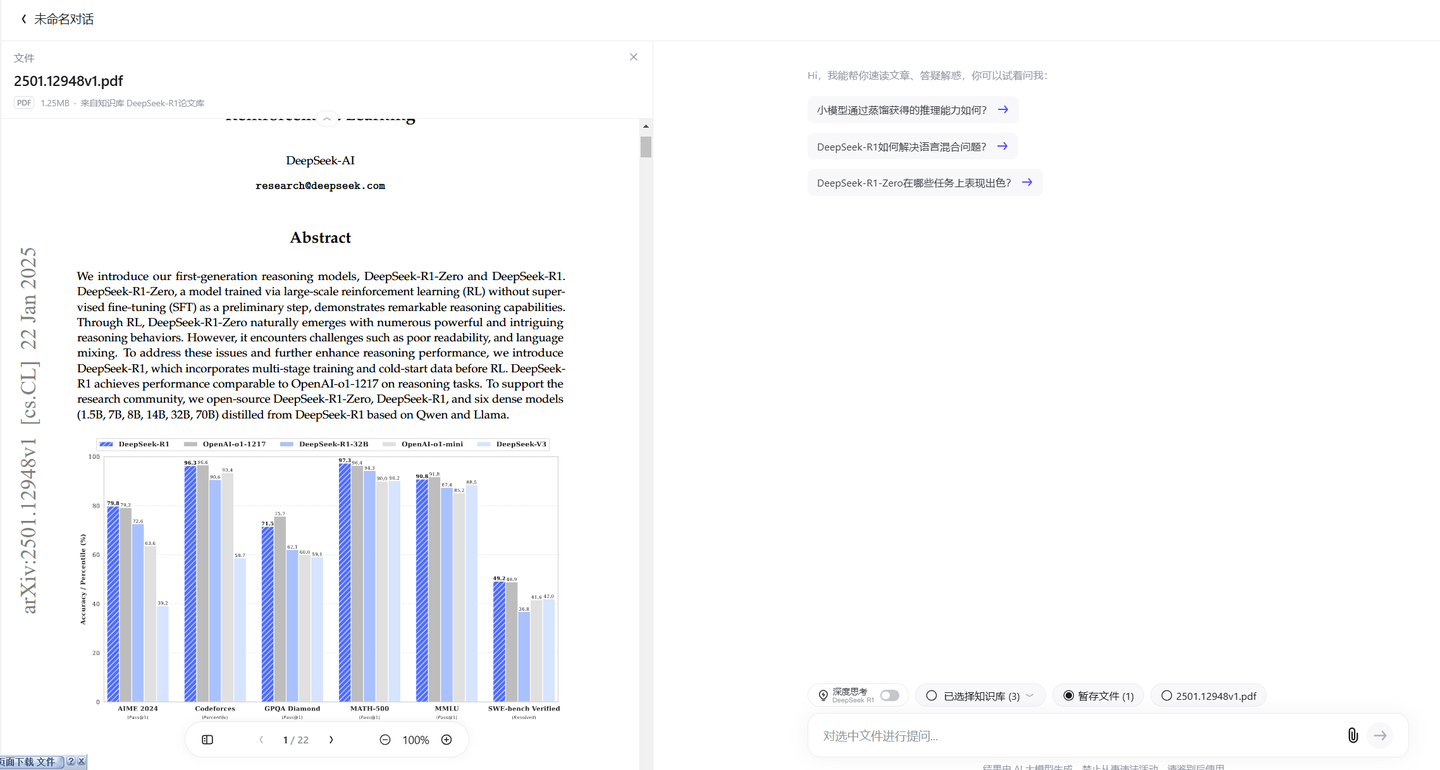Viewport: 1440px width, 770px height.
Task: Select the 2501.12948v1.pdf radio option
Action: (1166, 696)
